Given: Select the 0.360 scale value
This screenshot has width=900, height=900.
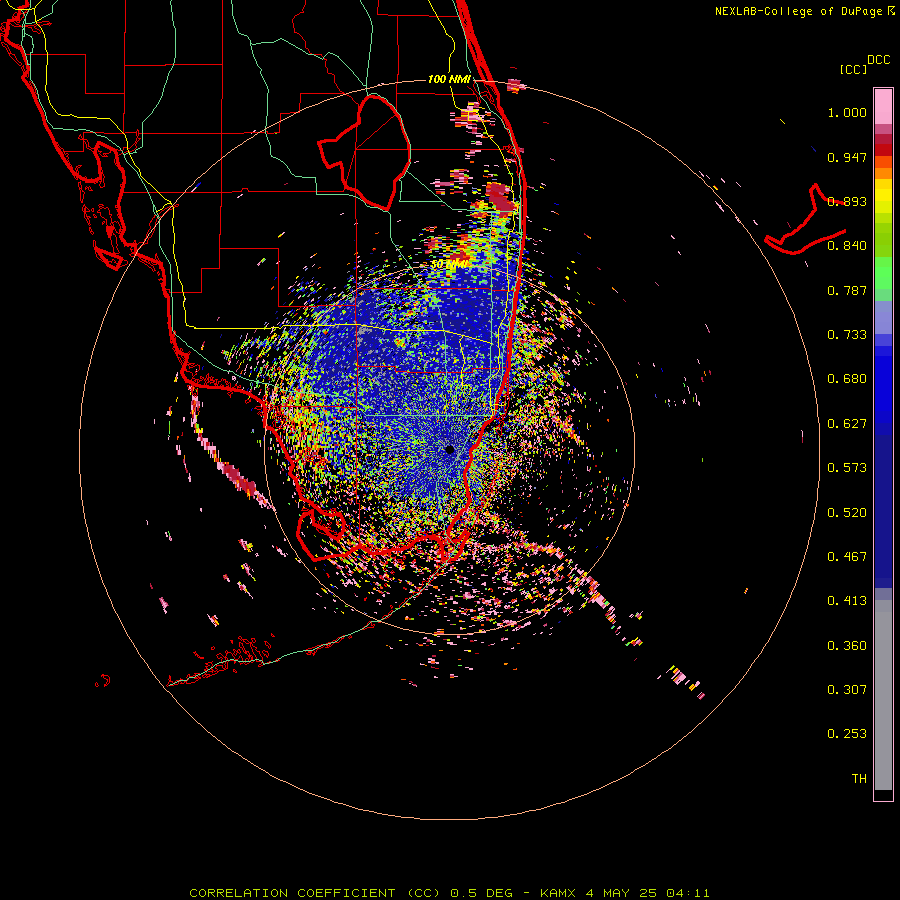Looking at the screenshot, I should pyautogui.click(x=847, y=645).
